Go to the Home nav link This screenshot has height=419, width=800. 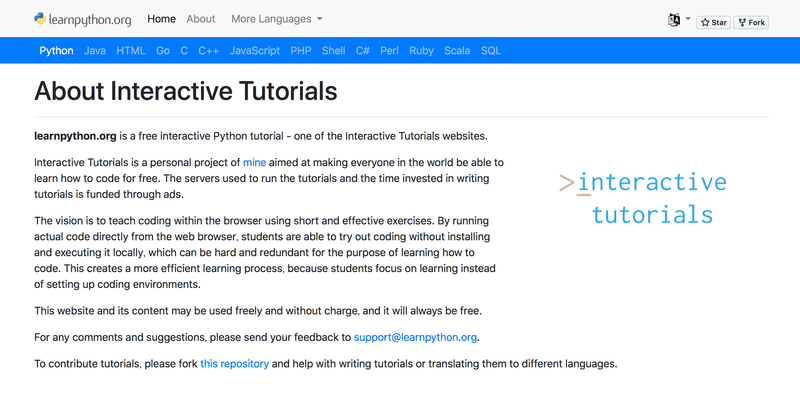tap(161, 19)
